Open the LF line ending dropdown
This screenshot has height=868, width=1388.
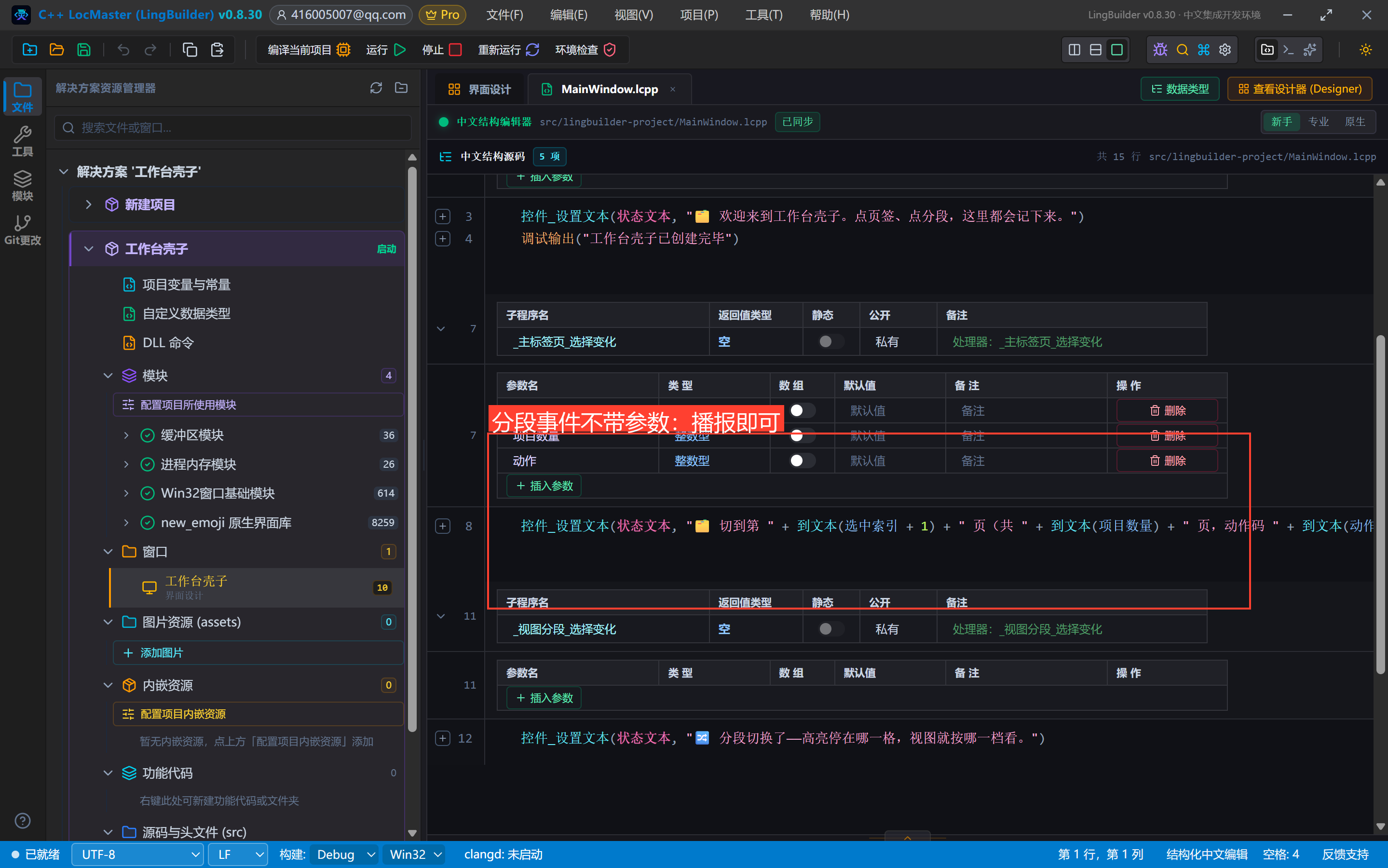(x=238, y=854)
